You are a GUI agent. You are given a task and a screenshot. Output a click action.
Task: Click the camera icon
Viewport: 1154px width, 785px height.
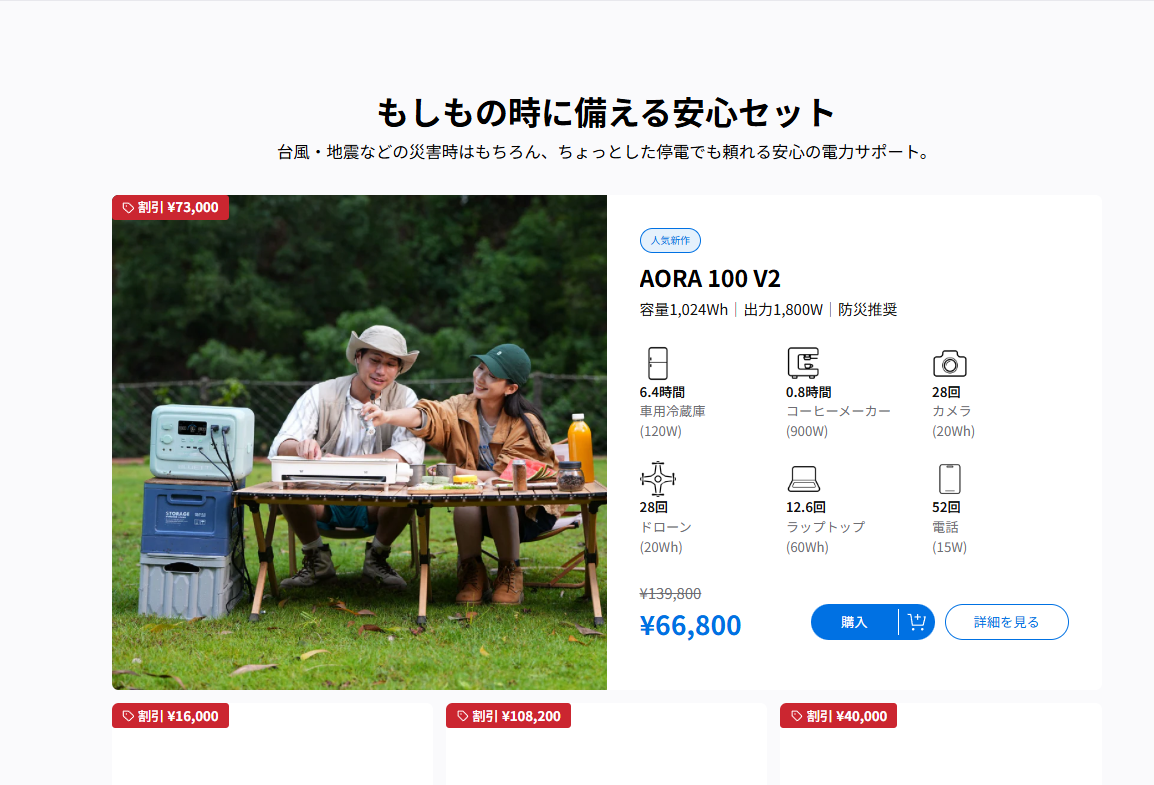pyautogui.click(x=949, y=363)
